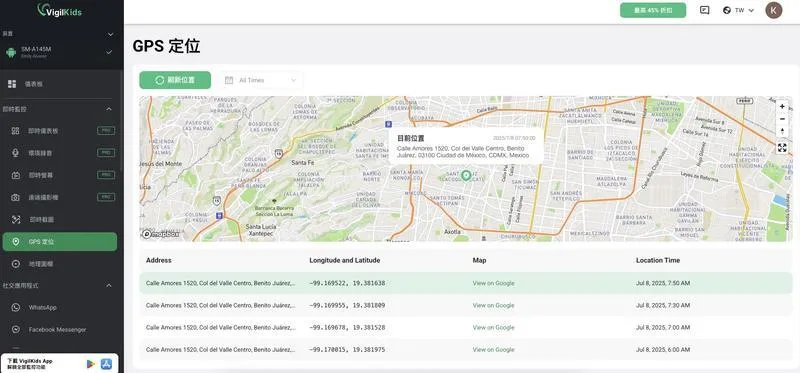Viewport: 800px width, 373px height.
Task: Click the Location Time column header
Action: (x=658, y=260)
